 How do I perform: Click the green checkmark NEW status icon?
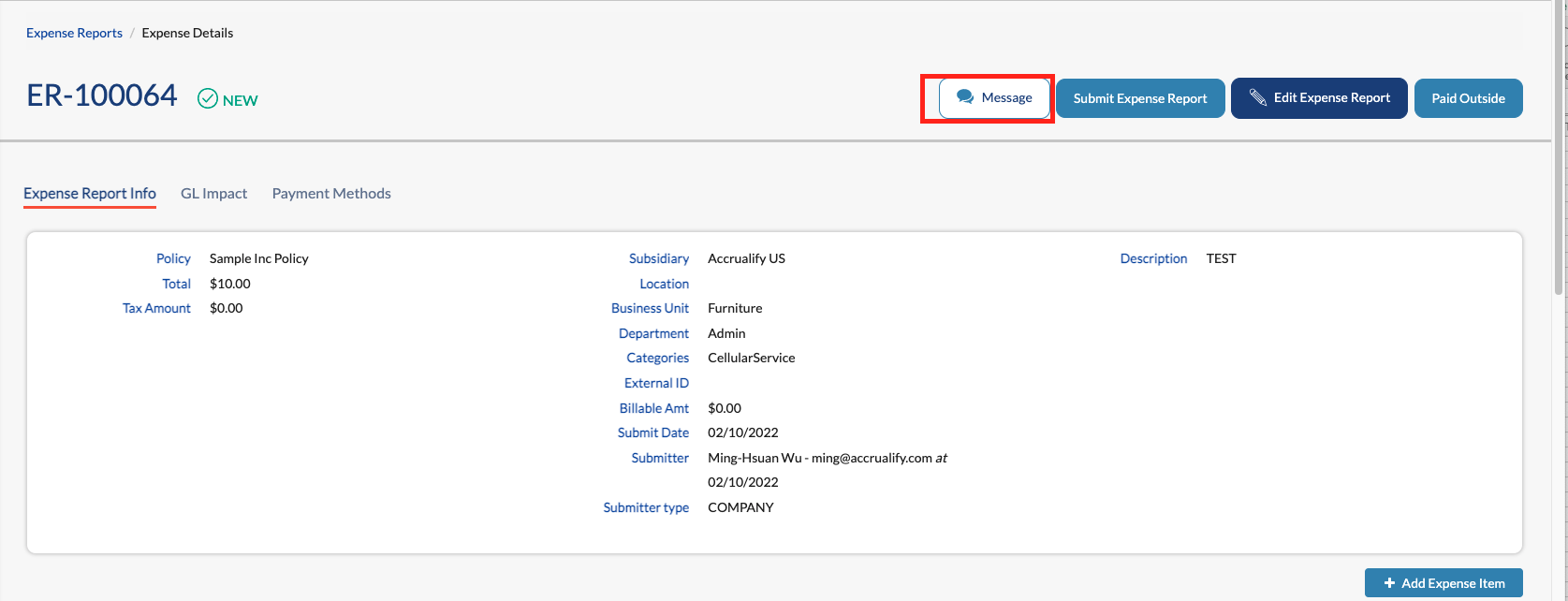click(x=208, y=99)
